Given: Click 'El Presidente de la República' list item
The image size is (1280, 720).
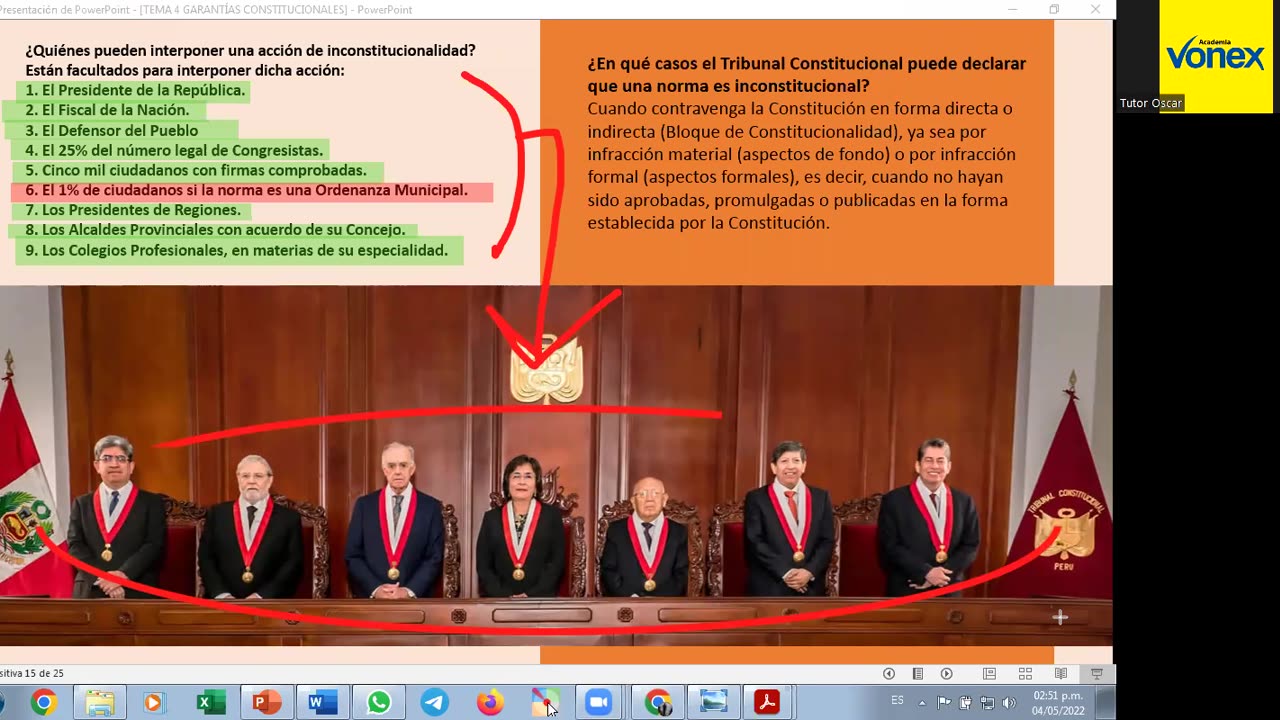Looking at the screenshot, I should point(135,90).
